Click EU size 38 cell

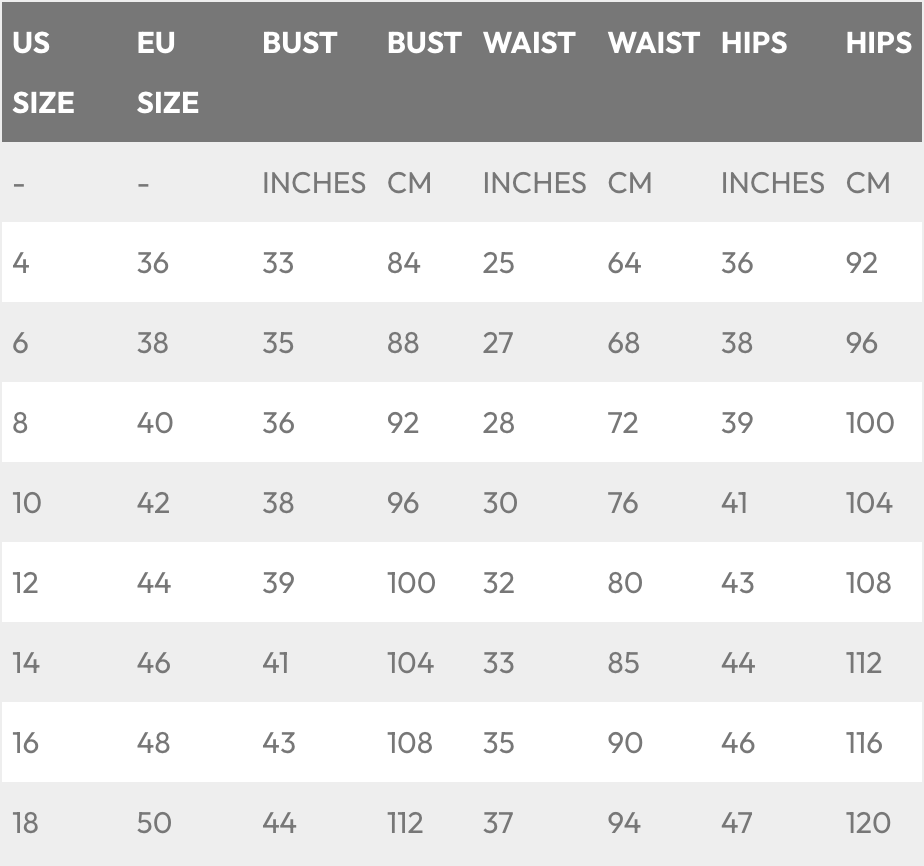(154, 343)
